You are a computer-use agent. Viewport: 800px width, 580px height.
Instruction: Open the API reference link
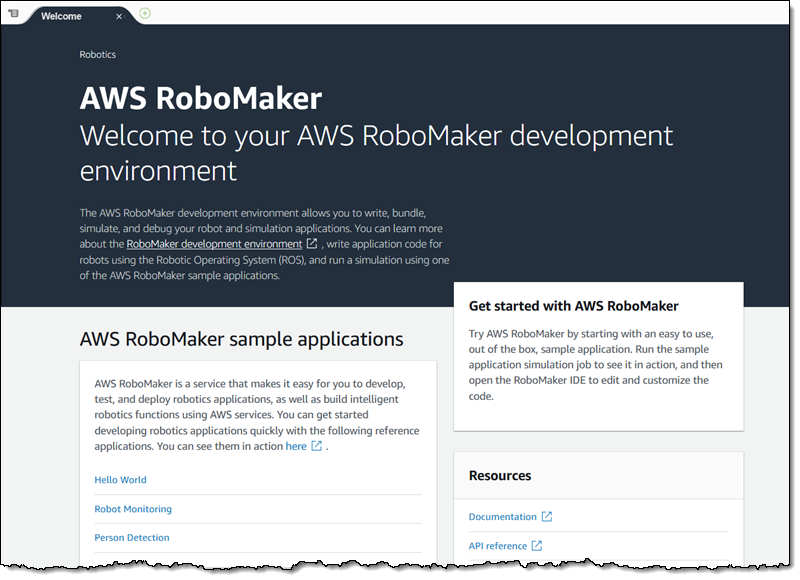pos(497,546)
